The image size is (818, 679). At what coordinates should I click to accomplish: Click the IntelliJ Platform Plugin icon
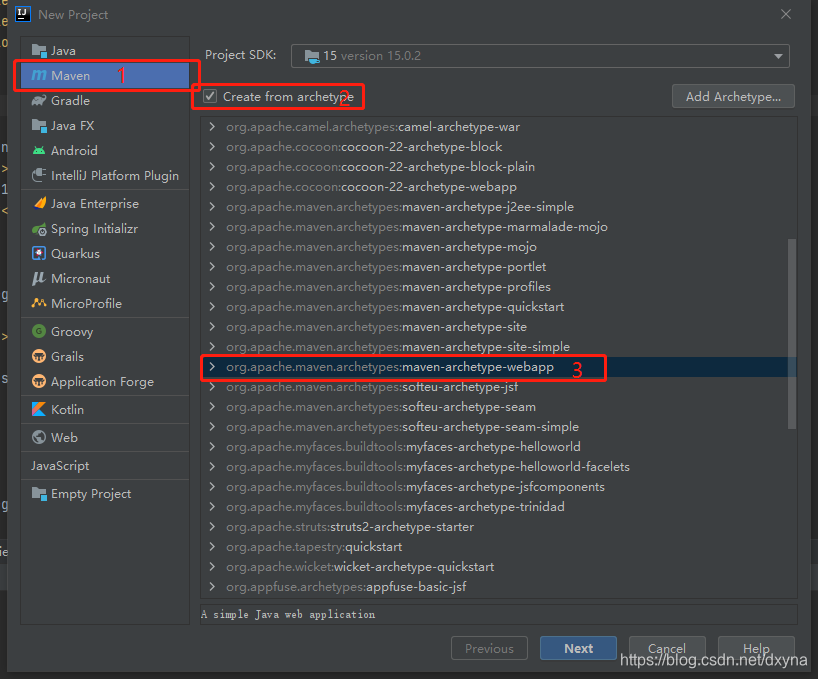(39, 175)
